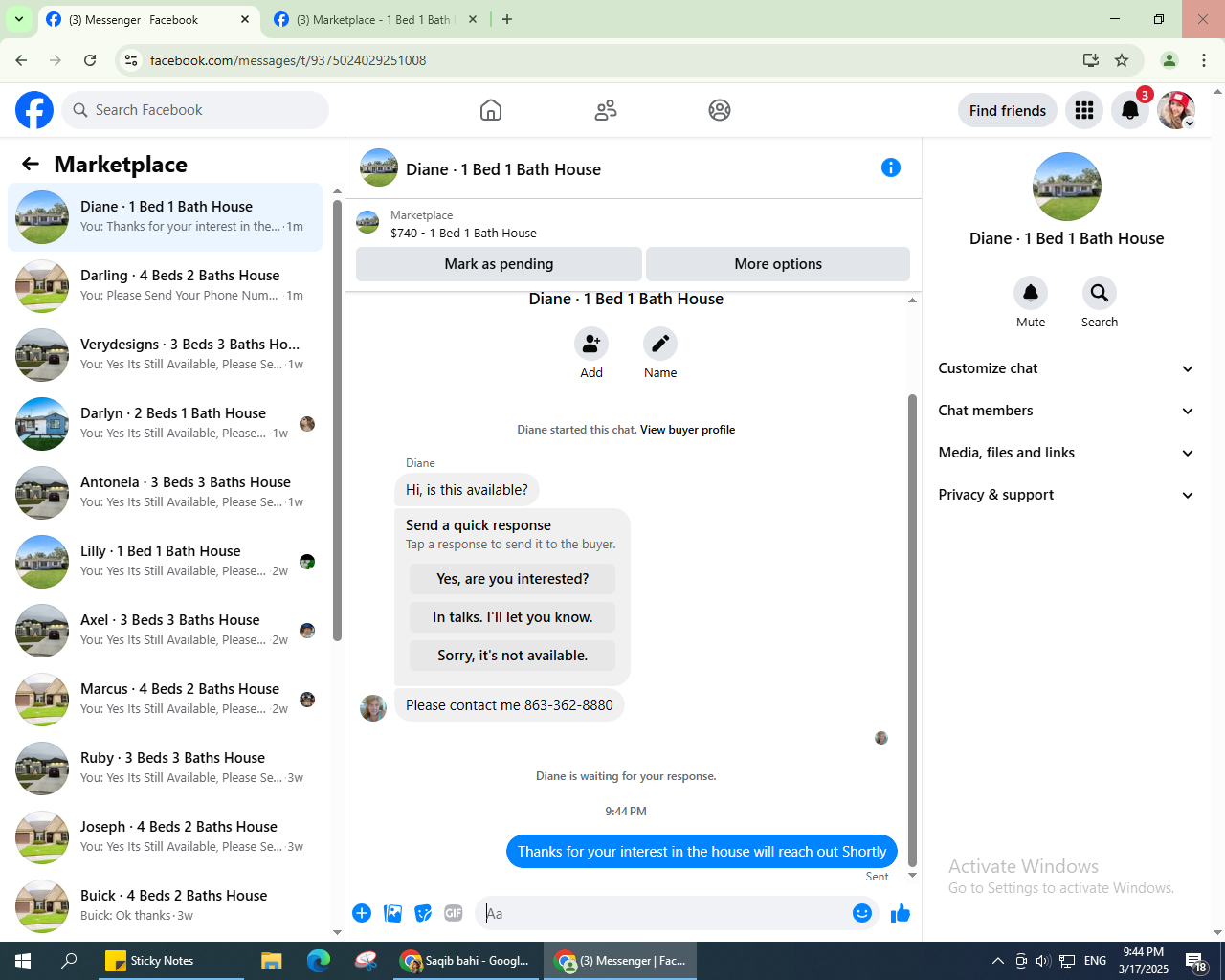Open the View buyer profile link

(x=687, y=430)
